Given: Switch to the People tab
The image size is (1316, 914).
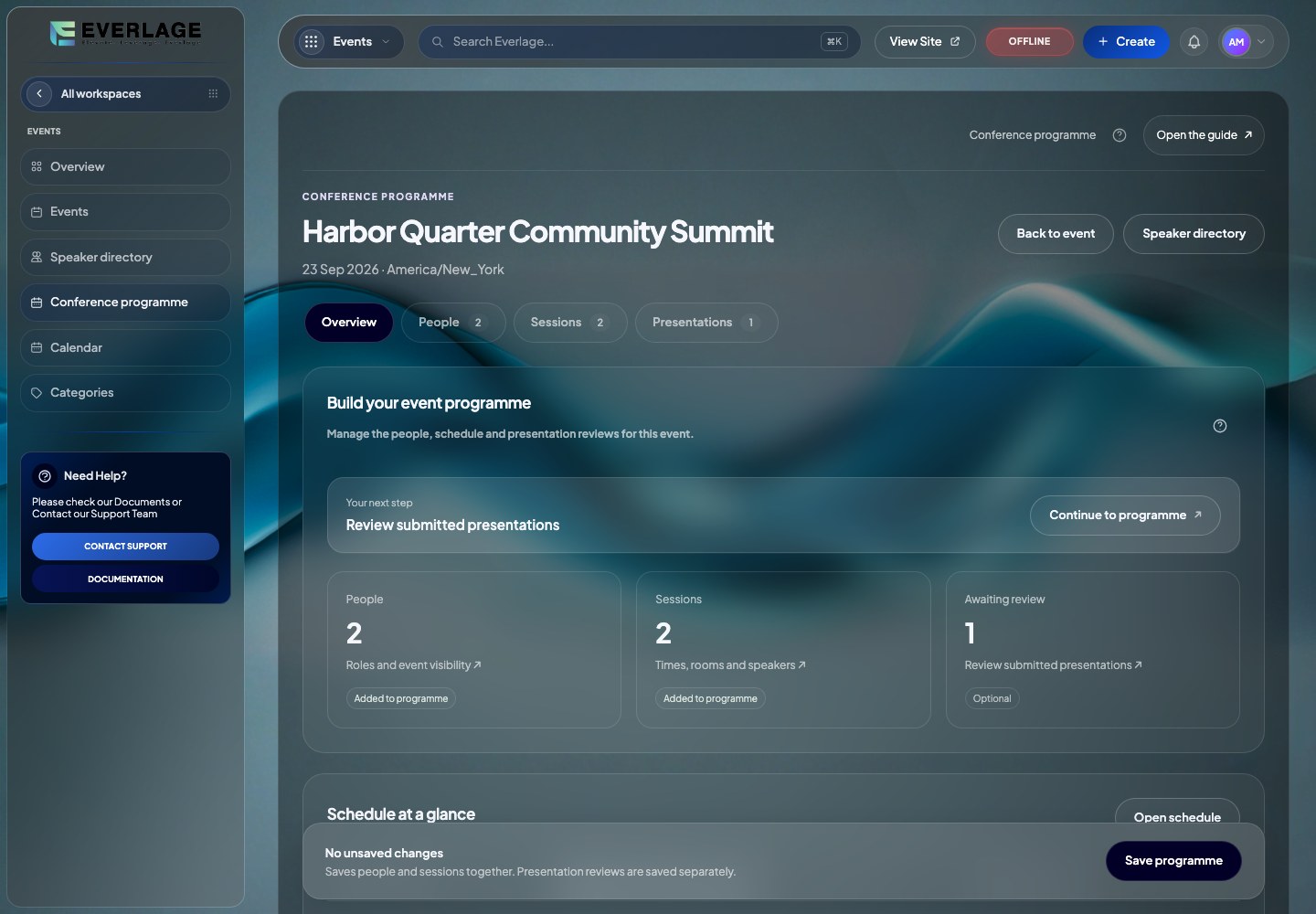Looking at the screenshot, I should [452, 323].
